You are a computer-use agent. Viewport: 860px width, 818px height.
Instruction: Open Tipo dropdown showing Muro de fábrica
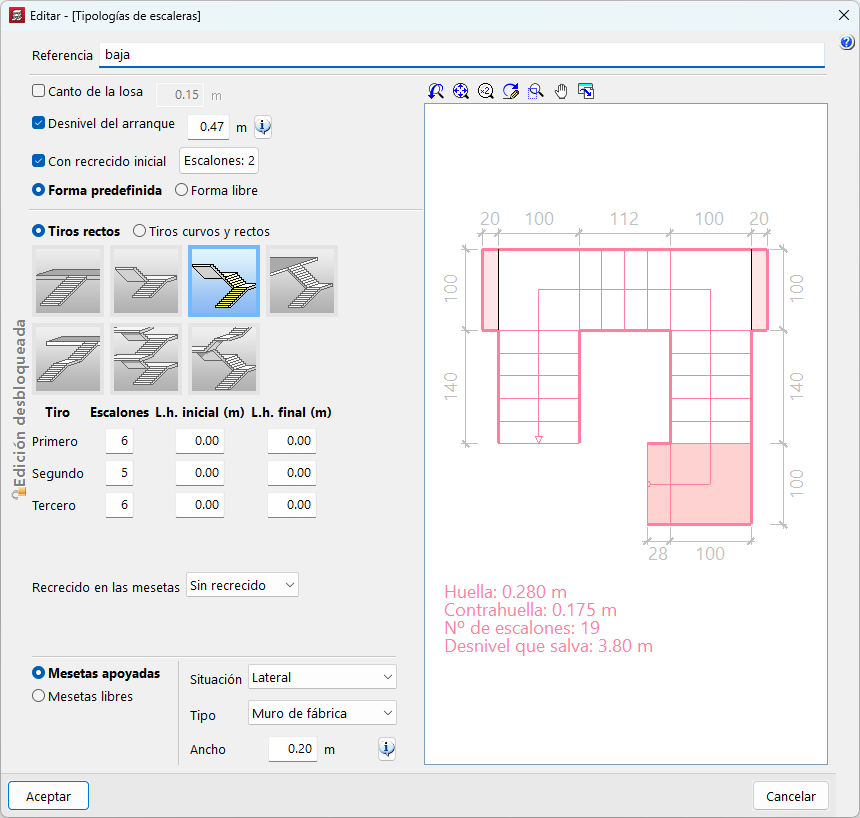click(x=322, y=713)
